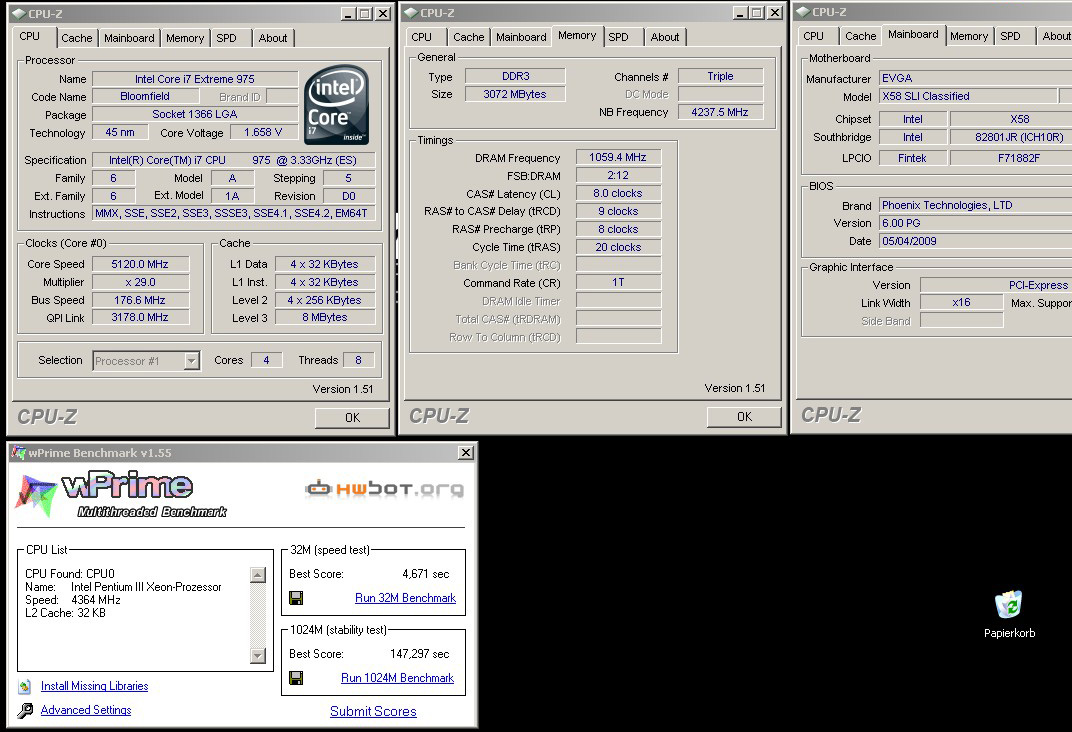The width and height of the screenshot is (1072, 732).
Task: Click the Install Missing Libraries icon
Action: [x=25, y=686]
